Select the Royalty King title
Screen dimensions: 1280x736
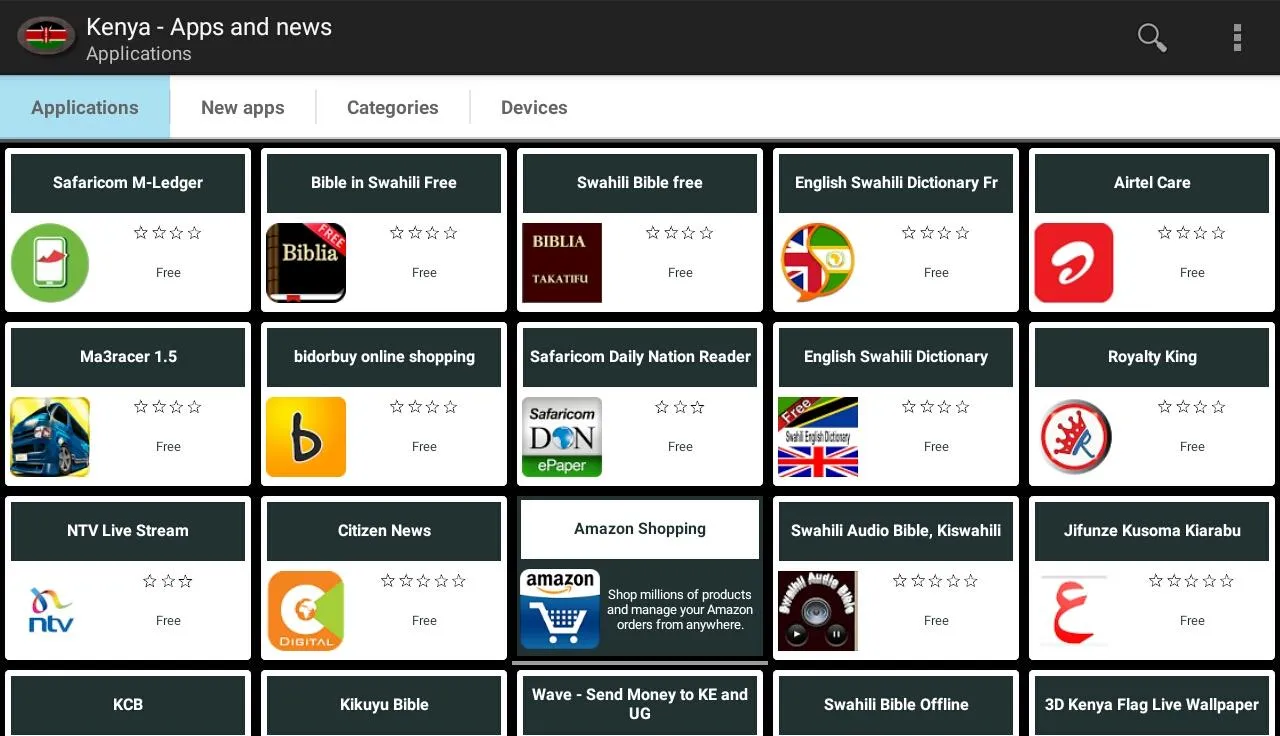tap(1152, 356)
